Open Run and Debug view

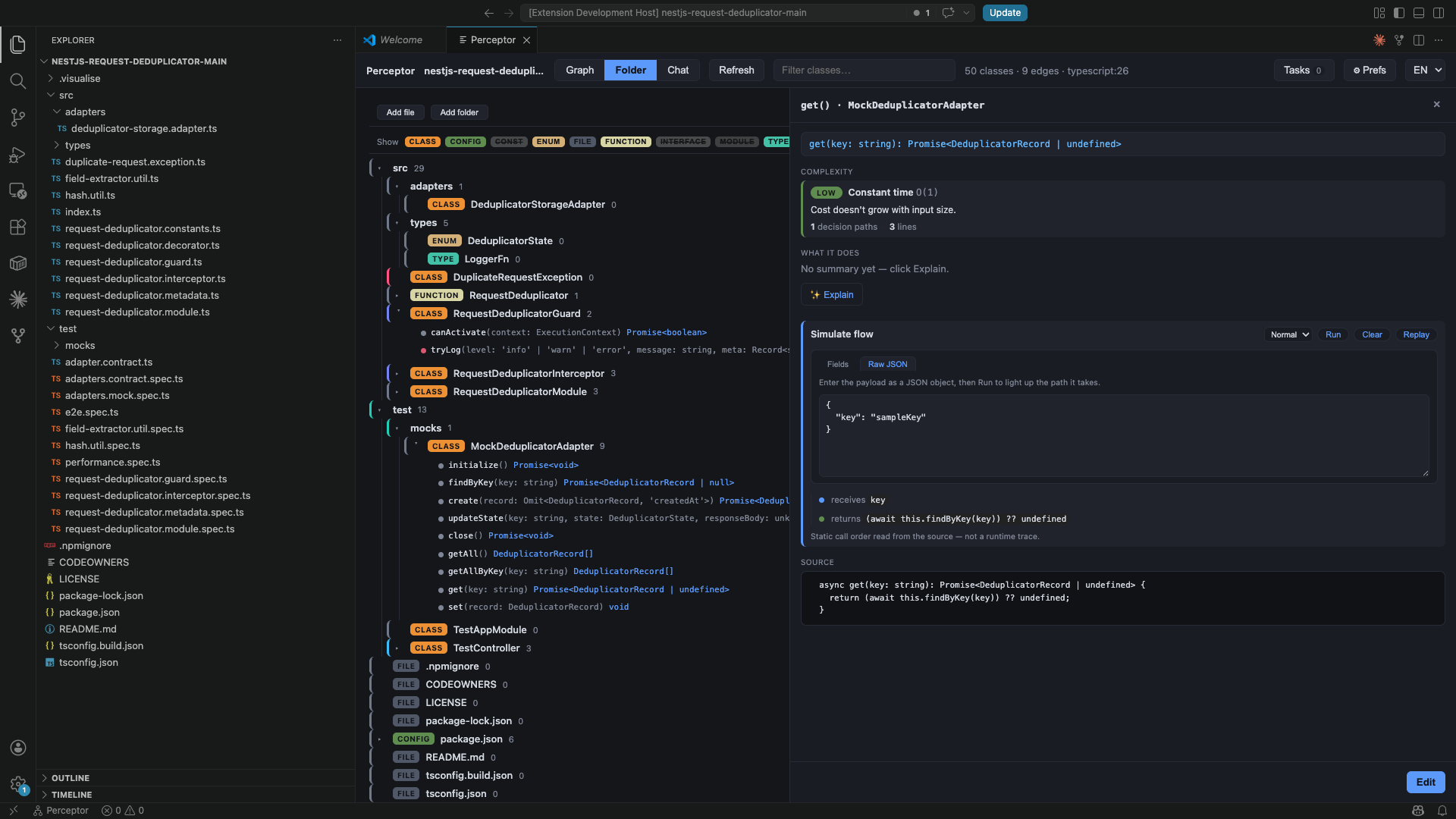[18, 154]
